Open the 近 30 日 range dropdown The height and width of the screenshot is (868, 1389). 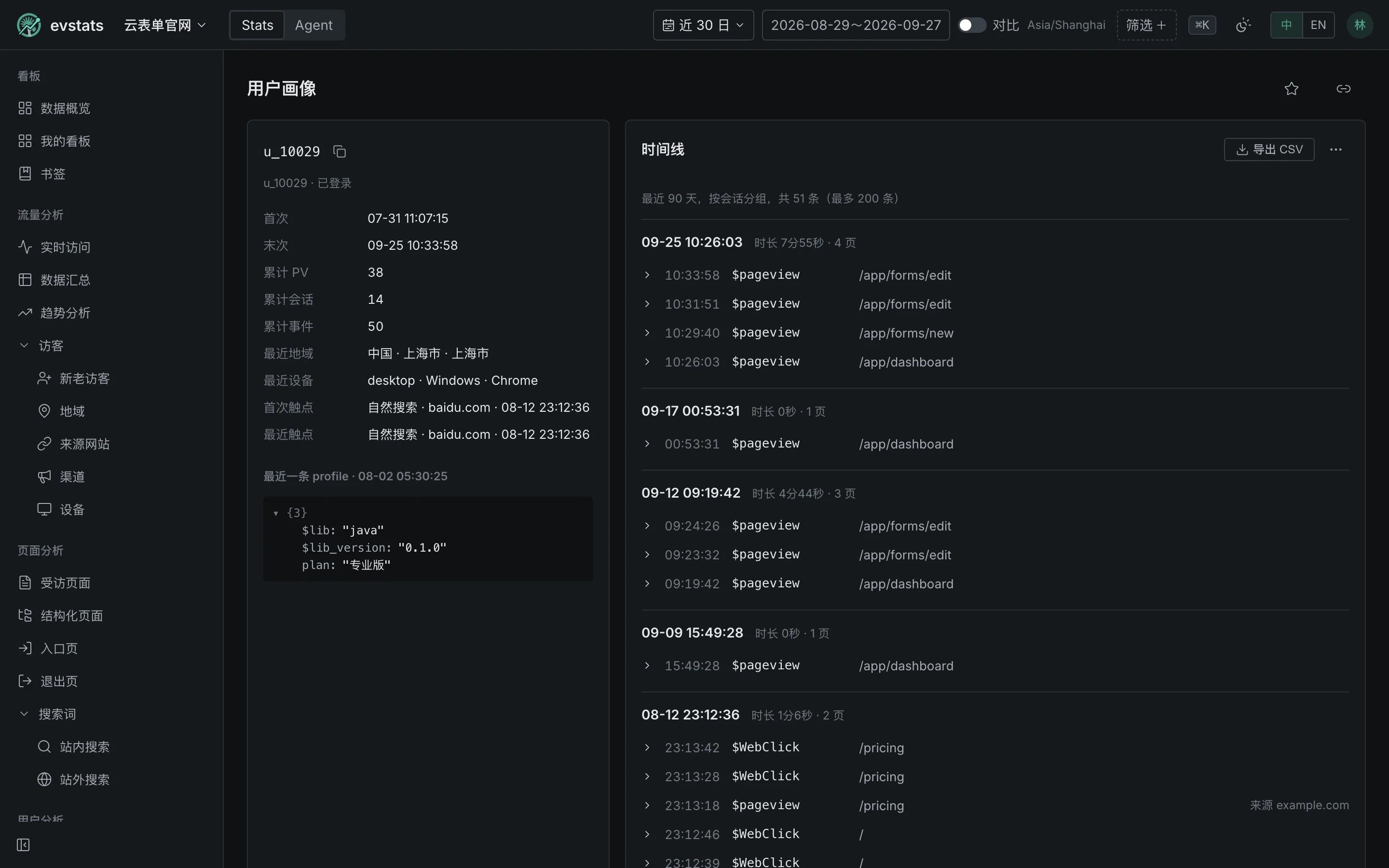703,25
